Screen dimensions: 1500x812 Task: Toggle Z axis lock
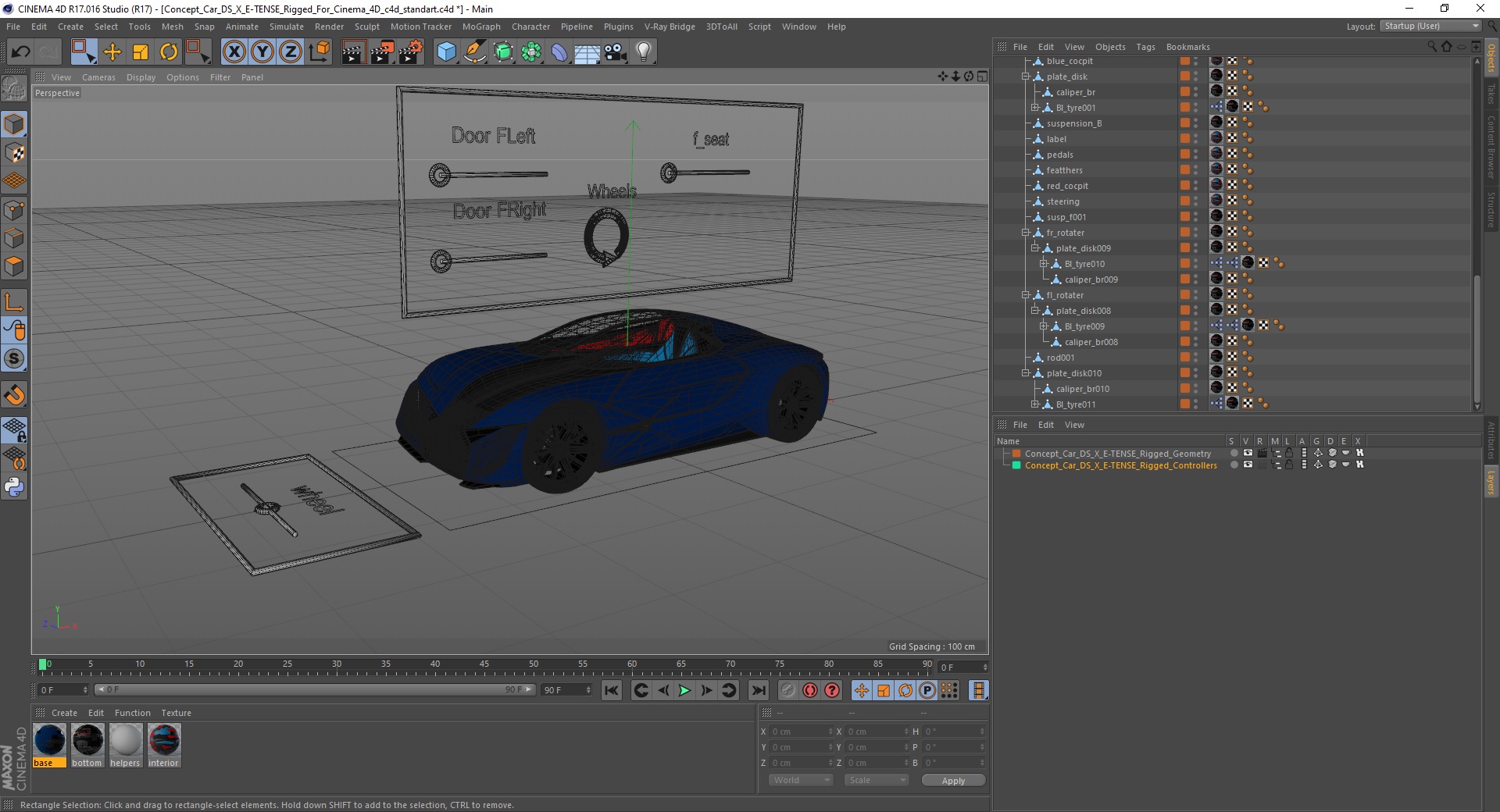[291, 52]
